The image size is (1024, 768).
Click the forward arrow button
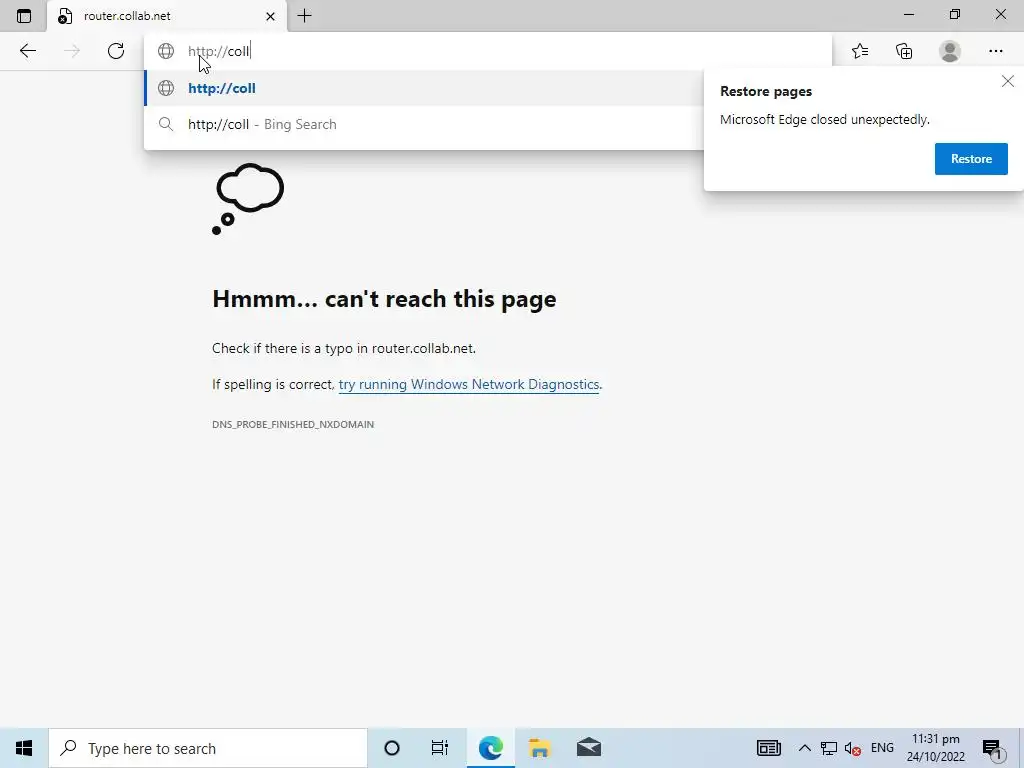72,51
